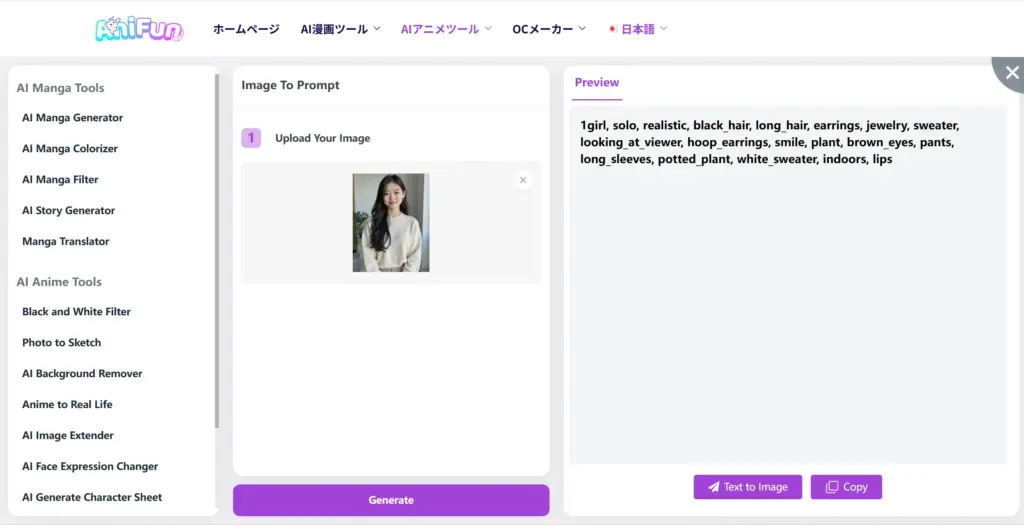Remove the uploaded image with the X icon
The image size is (1024, 525).
[x=523, y=180]
